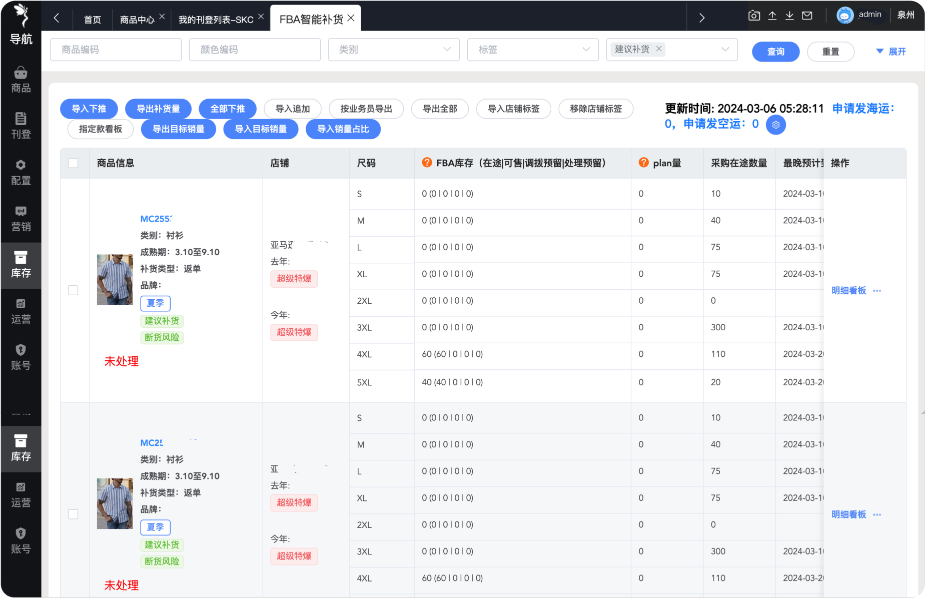Open the 商品 section in sidebar

[x=20, y=79]
